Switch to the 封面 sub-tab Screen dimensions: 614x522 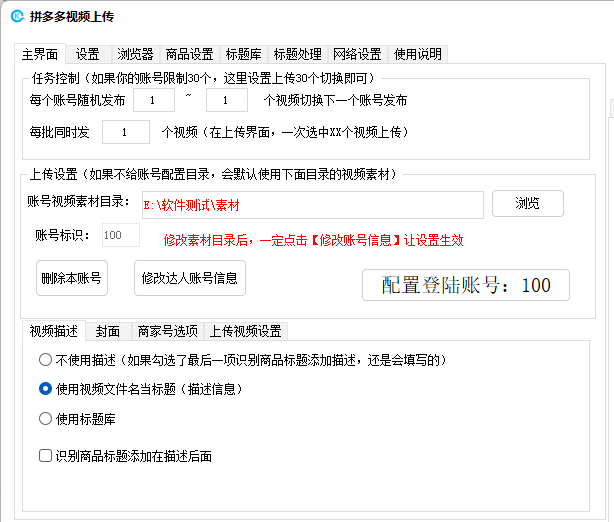tap(108, 331)
